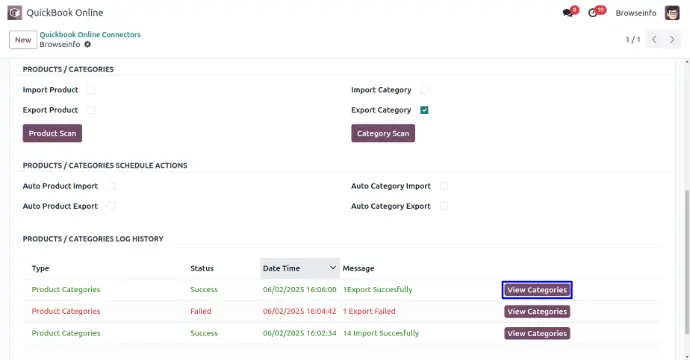Uncheck the Export Category checkbox
Image resolution: width=690 pixels, height=360 pixels.
(x=424, y=110)
